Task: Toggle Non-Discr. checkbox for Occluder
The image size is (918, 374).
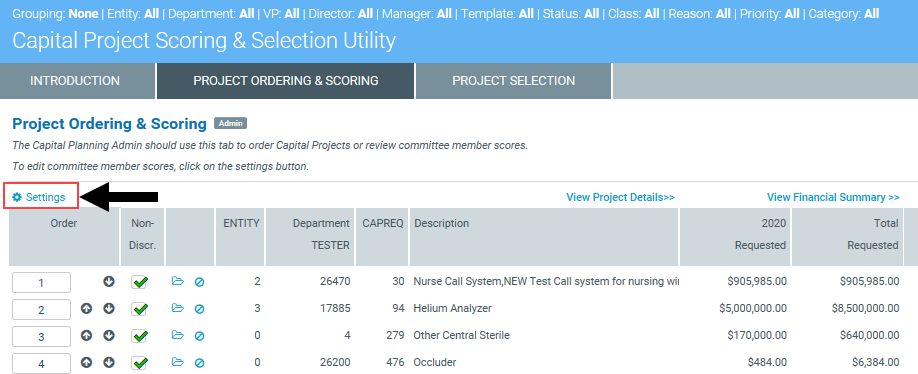Action: coord(139,363)
